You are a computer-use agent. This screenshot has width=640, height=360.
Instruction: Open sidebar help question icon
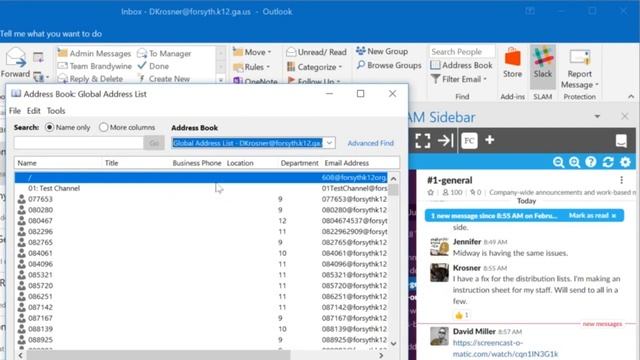(591, 162)
